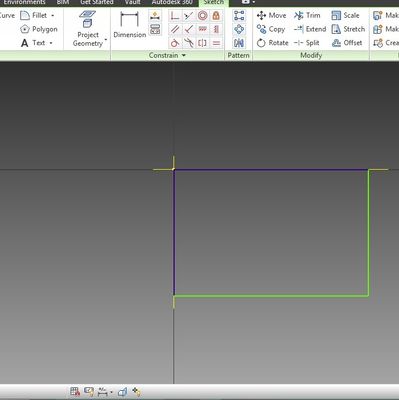Activate the Project Geometry tool
Screen dimensions: 399x400
[x=88, y=29]
